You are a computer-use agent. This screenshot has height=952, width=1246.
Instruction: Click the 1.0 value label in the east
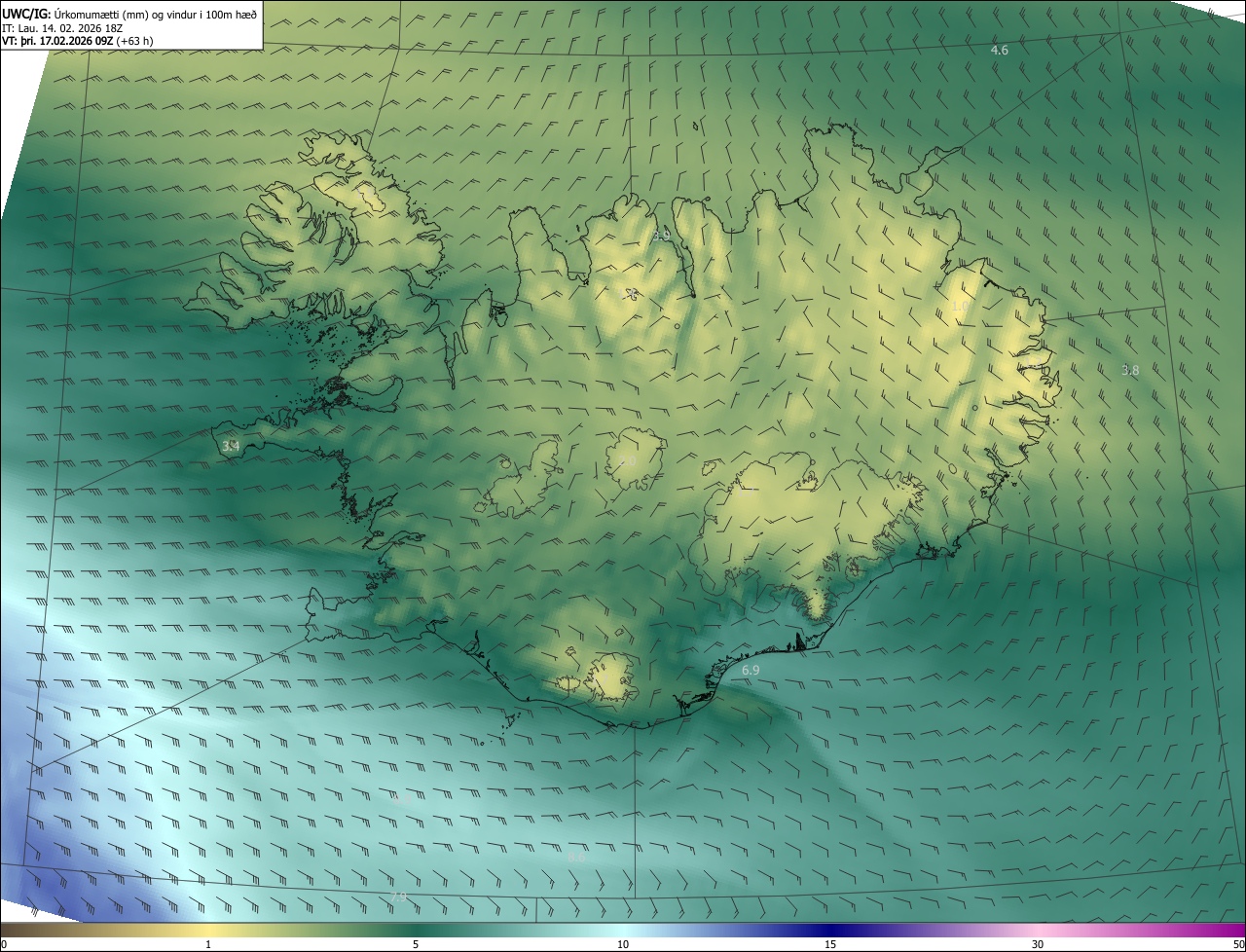960,306
